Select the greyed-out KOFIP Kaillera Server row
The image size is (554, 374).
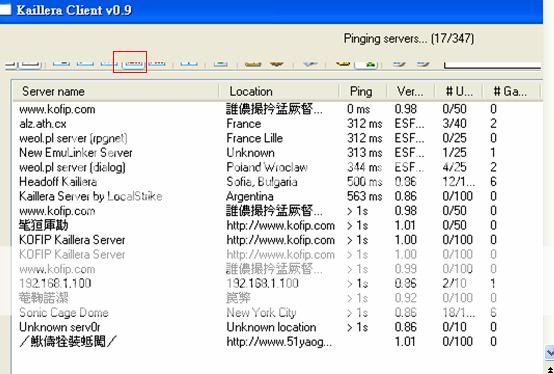(72, 255)
